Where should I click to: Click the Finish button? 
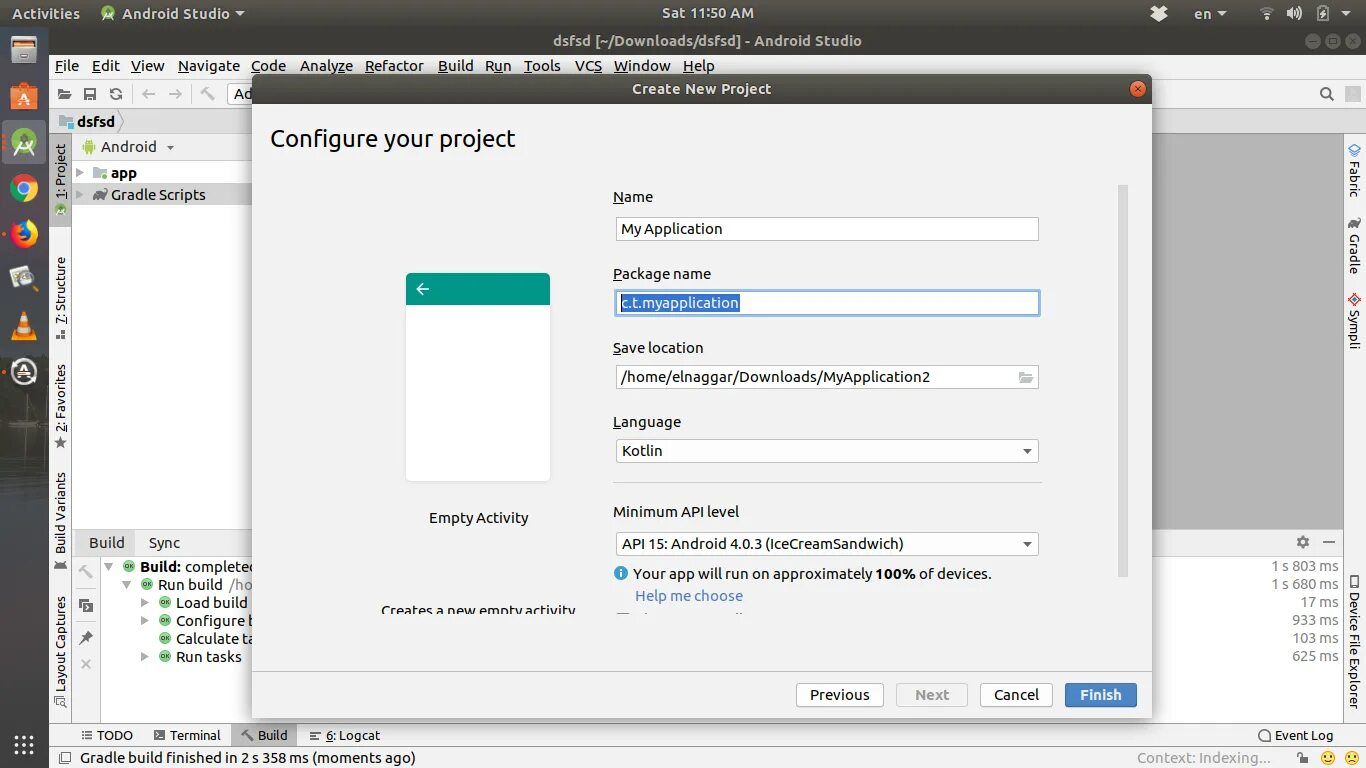pos(1101,695)
